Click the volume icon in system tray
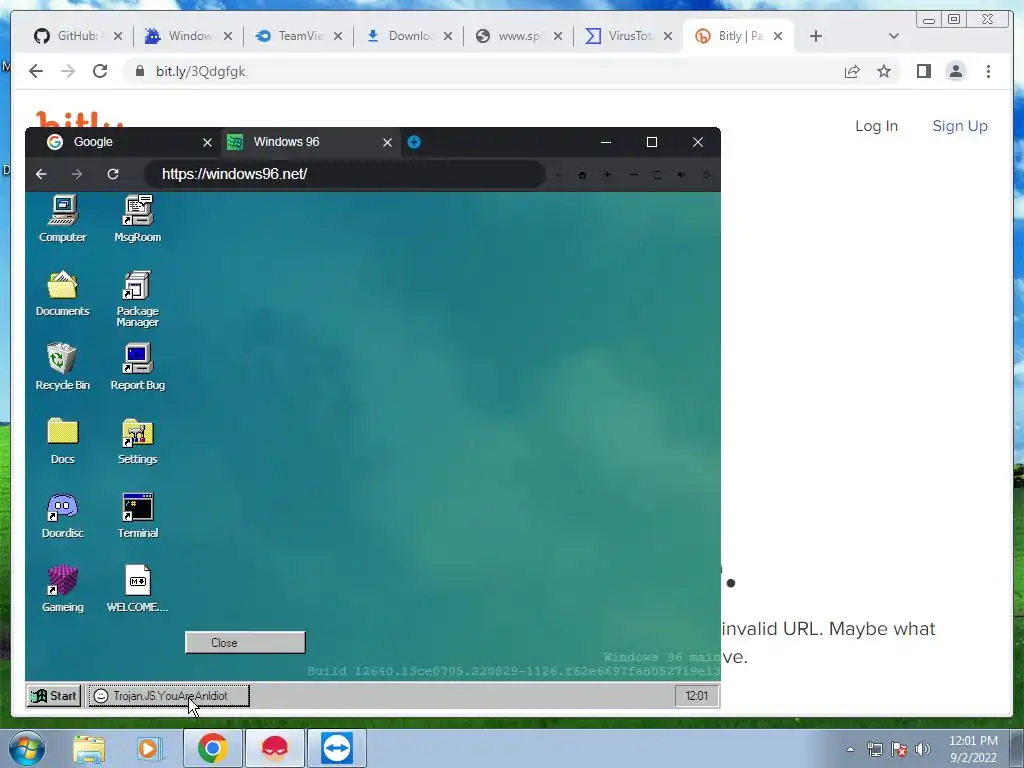 coord(922,749)
